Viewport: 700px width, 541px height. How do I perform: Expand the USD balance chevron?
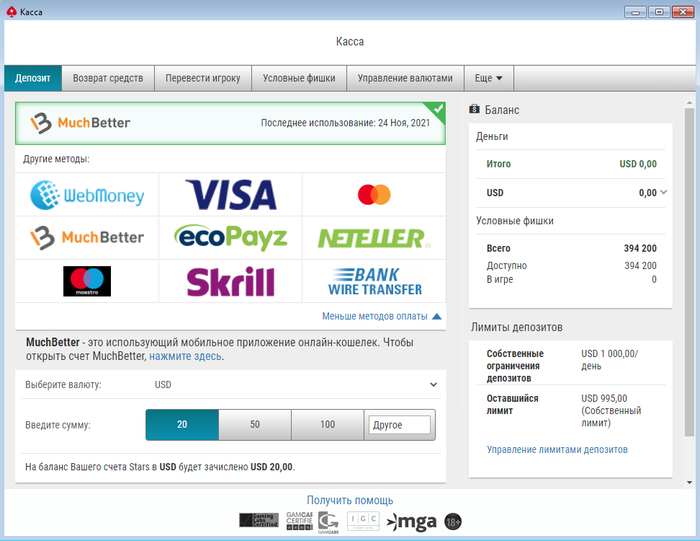coord(663,192)
